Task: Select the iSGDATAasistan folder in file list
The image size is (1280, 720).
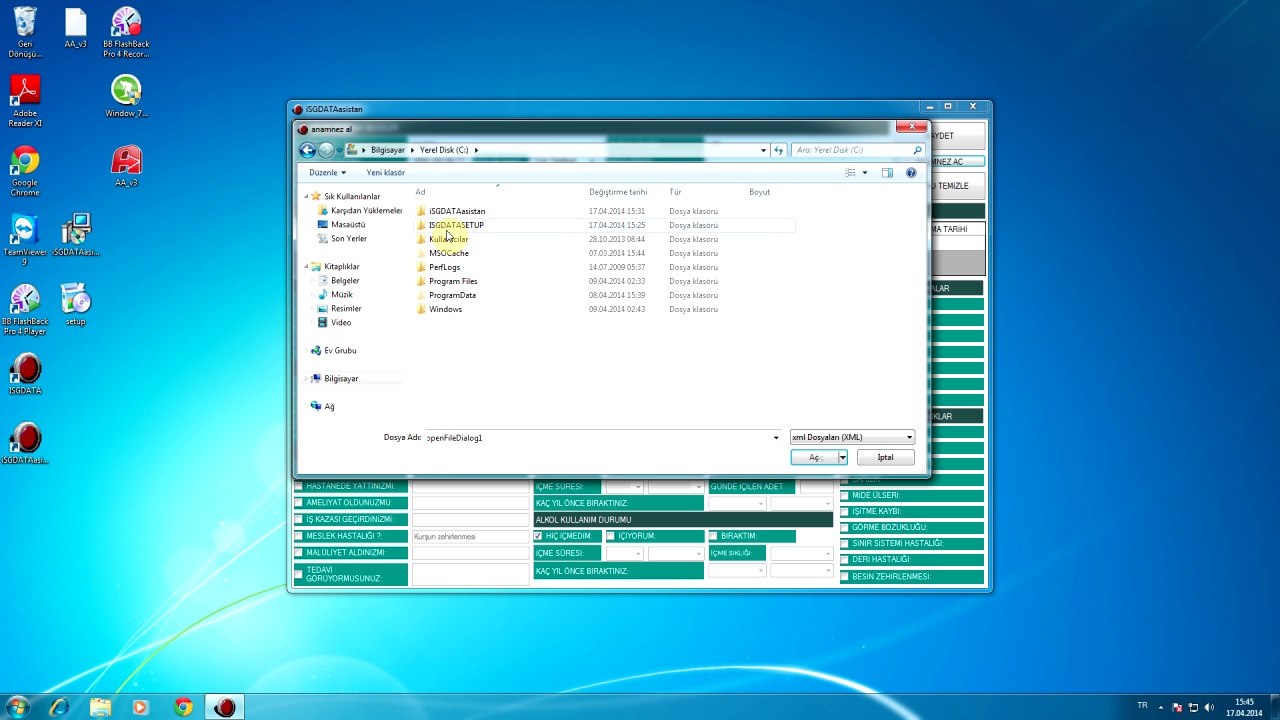Action: [x=457, y=211]
